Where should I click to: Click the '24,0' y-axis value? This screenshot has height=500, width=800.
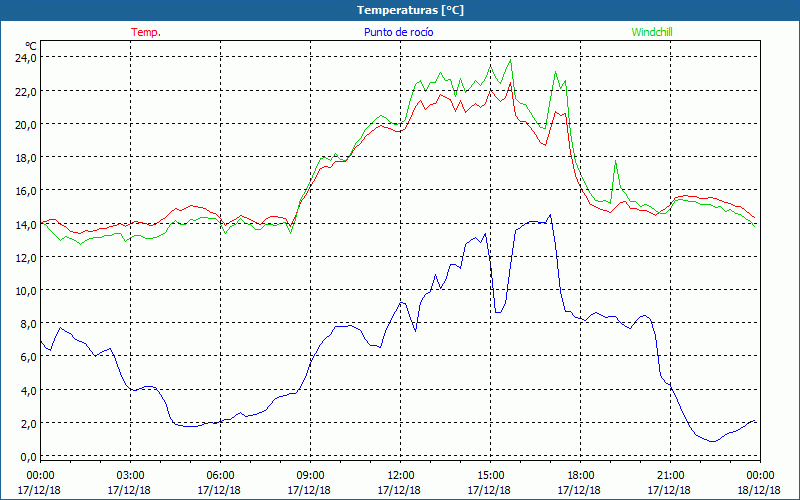26,58
